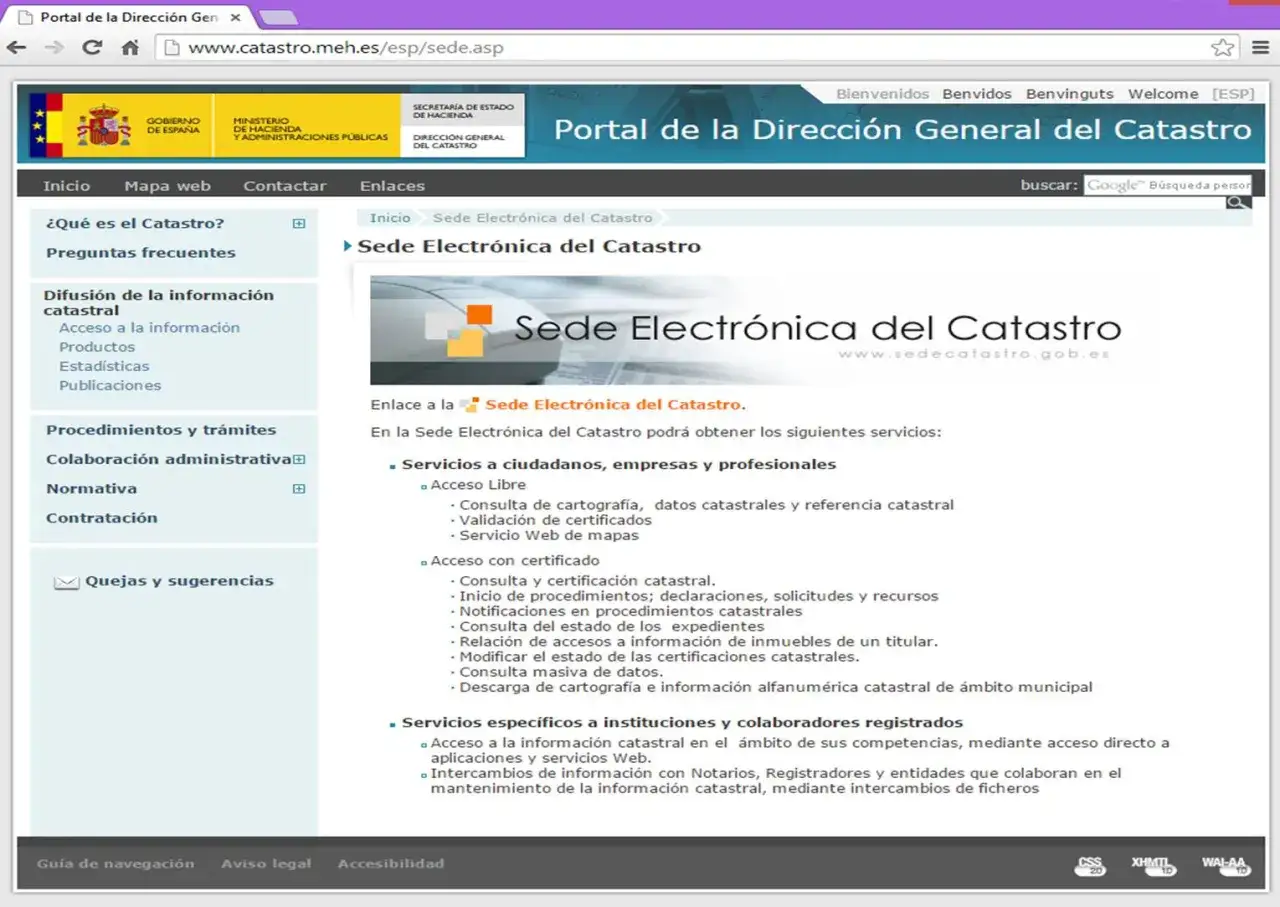Screen dimensions: 1280x907
Task: Click the browser back arrow
Action: click(17, 47)
